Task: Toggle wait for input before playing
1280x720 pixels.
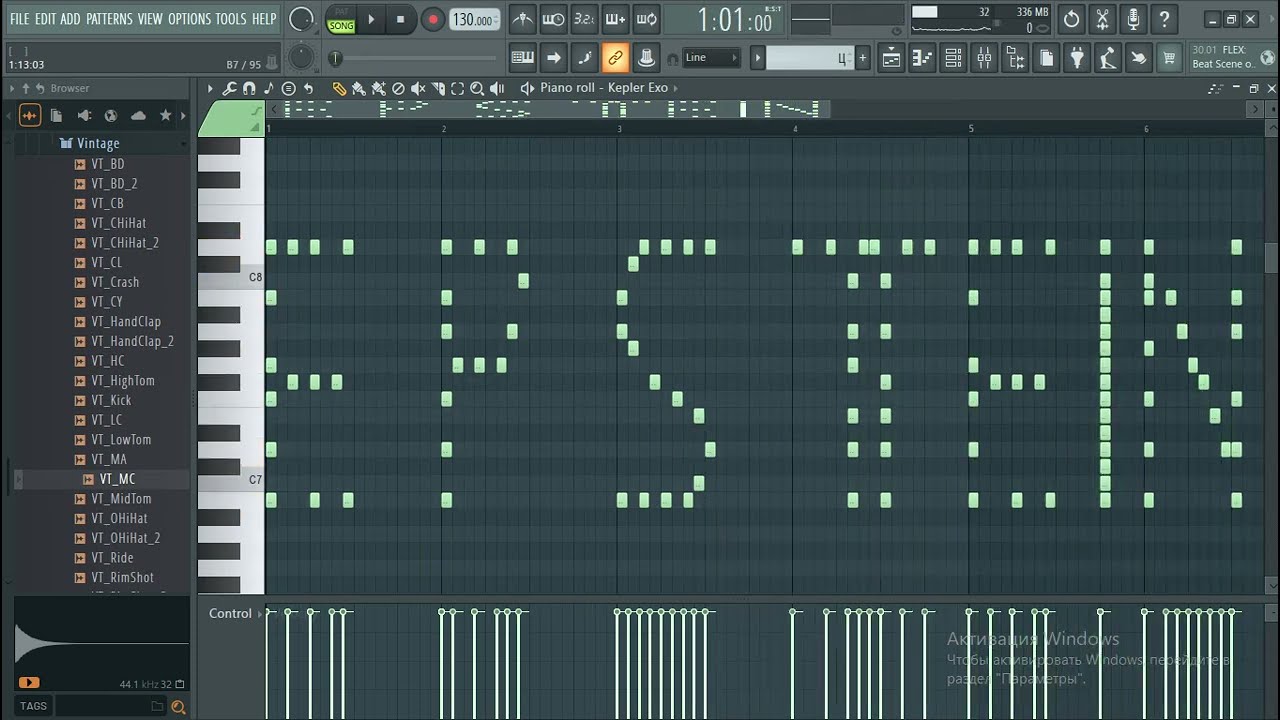Action: [553, 19]
